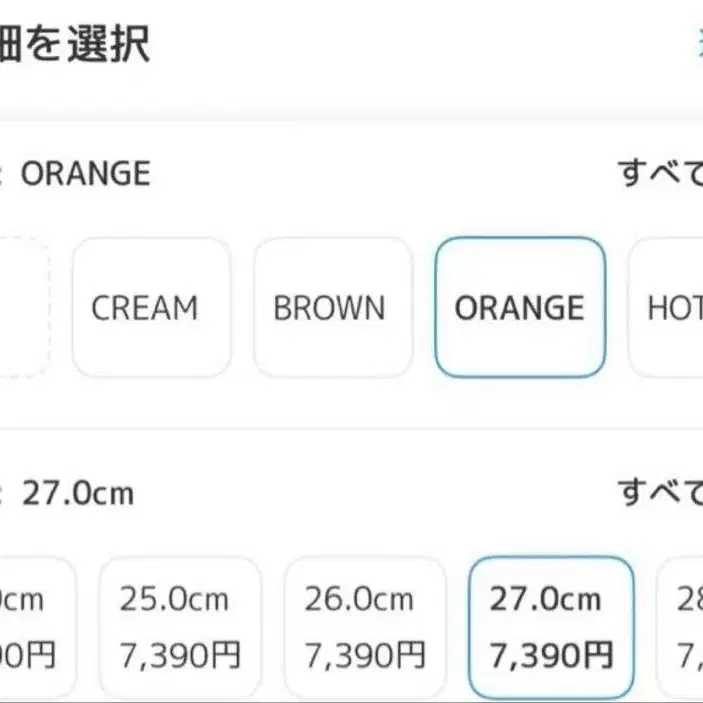Expand すべて beside the 27.0cm heading
The image size is (703, 703).
(x=660, y=493)
